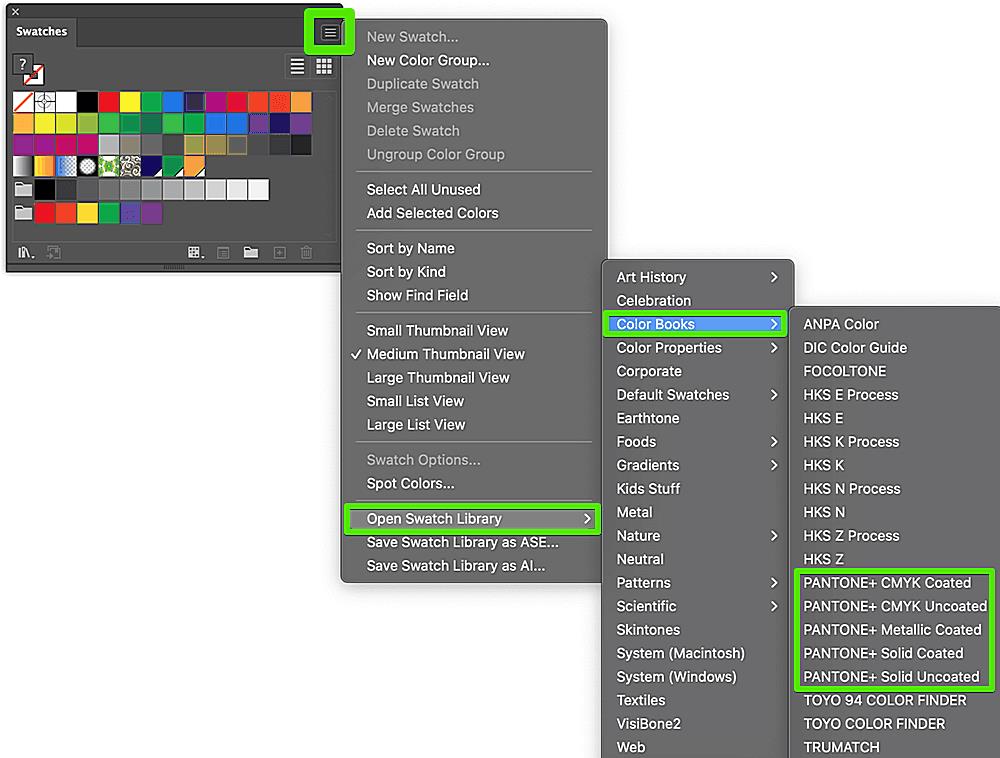Open the Show Swatch Kinds menu icon
The image size is (1000, 758).
196,252
